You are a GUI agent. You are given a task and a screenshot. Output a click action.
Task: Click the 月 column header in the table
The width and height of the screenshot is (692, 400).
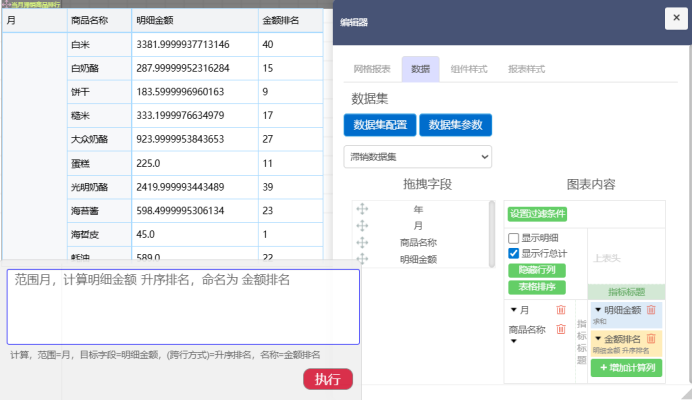point(34,20)
